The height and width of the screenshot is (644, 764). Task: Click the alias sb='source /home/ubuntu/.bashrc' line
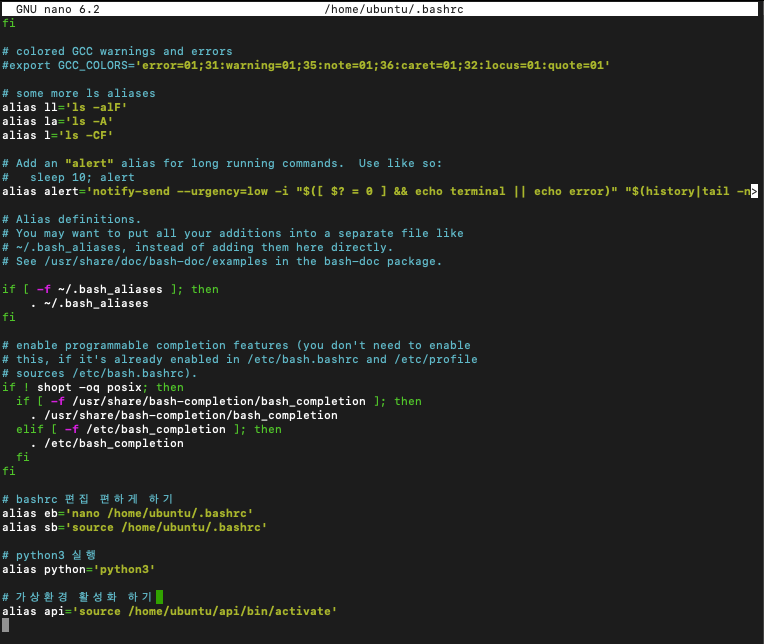(x=134, y=528)
